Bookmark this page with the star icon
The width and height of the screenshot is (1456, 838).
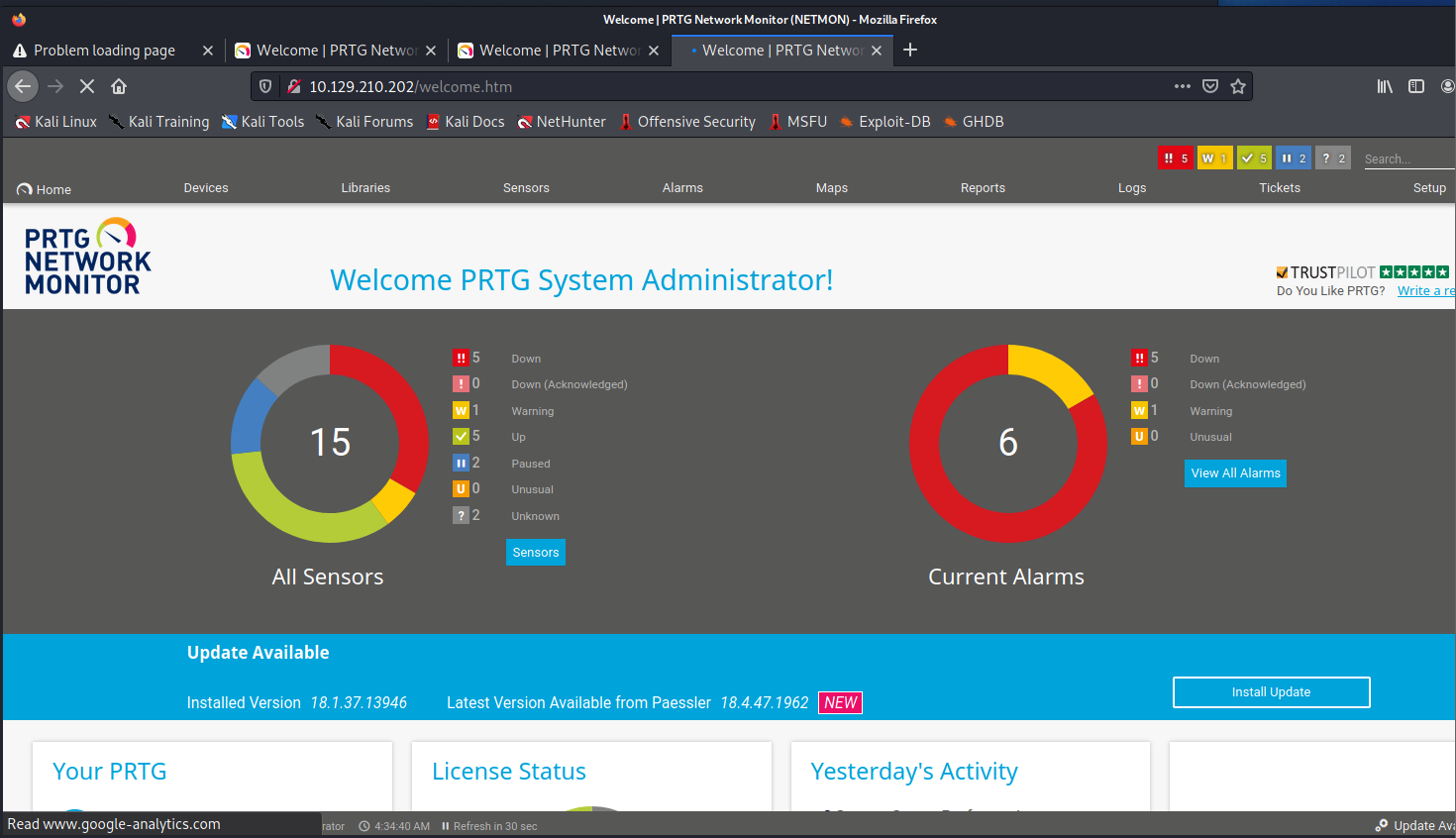(1238, 87)
